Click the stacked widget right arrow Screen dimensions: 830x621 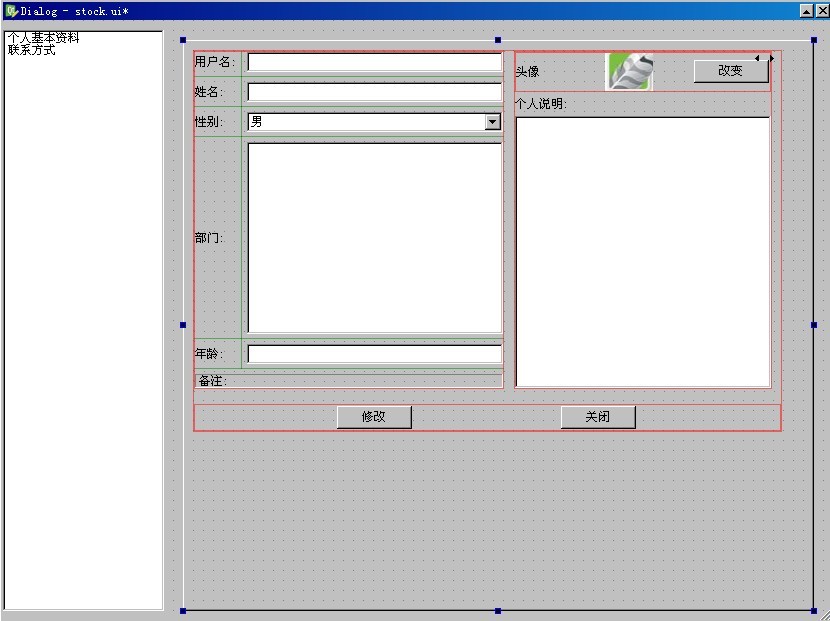[x=772, y=58]
